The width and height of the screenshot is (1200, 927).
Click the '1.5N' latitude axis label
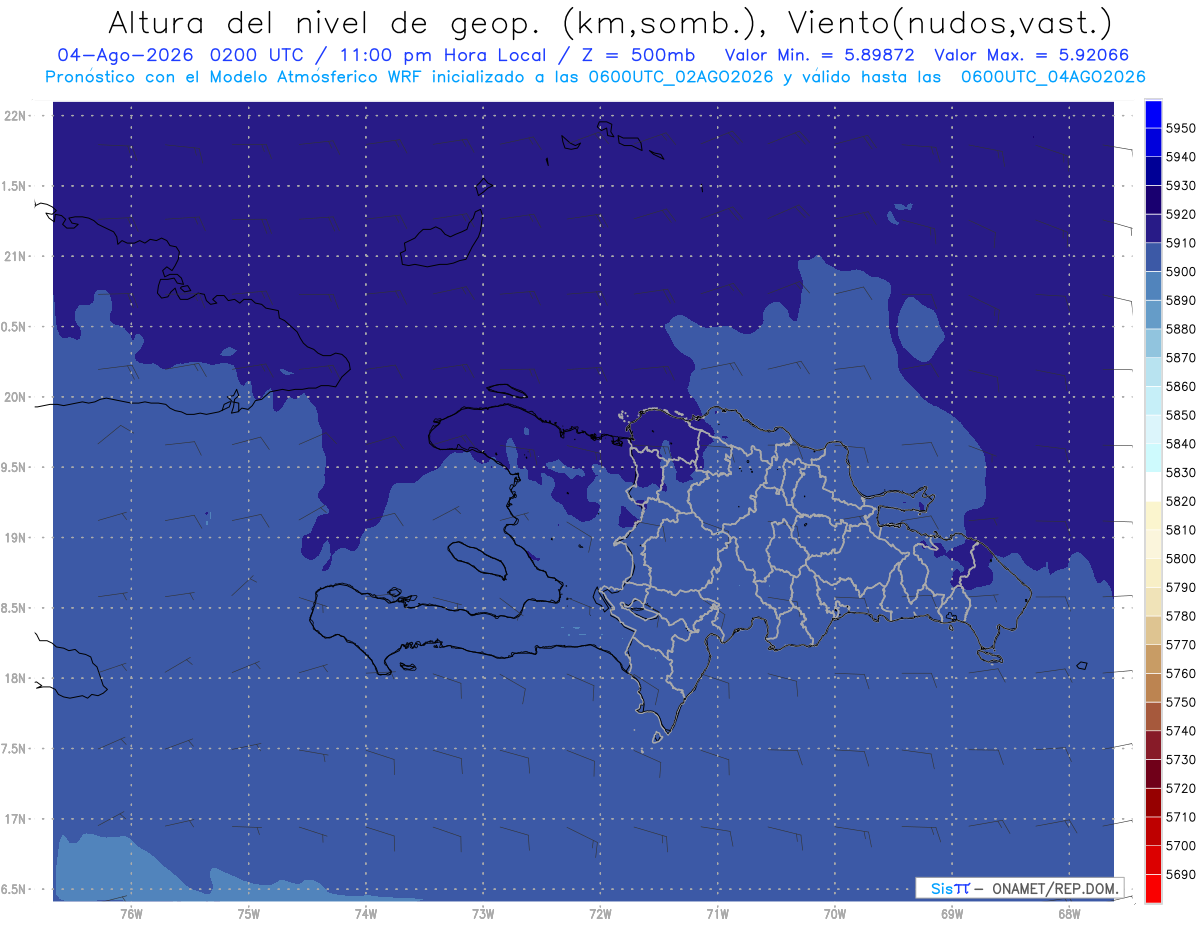[16, 186]
